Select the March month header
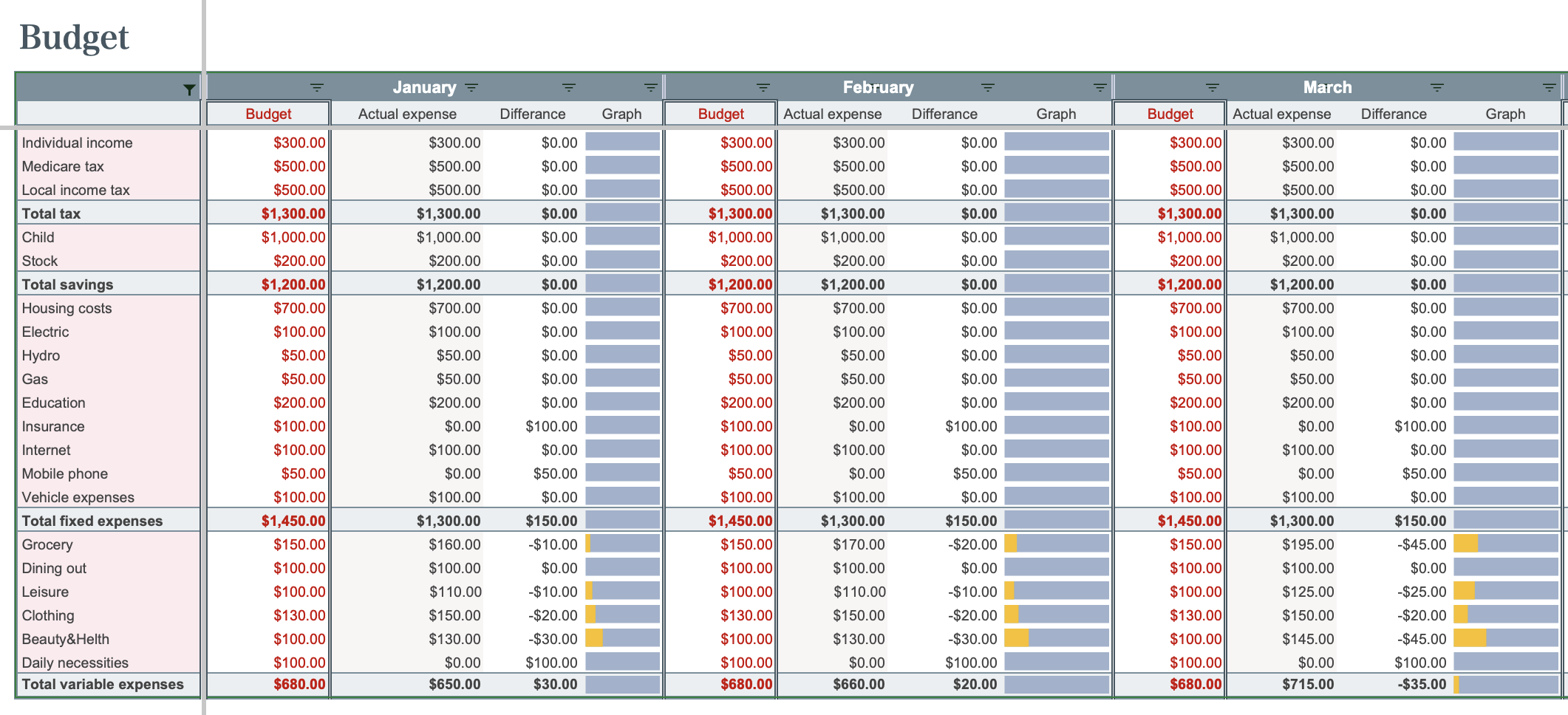 click(x=1326, y=86)
